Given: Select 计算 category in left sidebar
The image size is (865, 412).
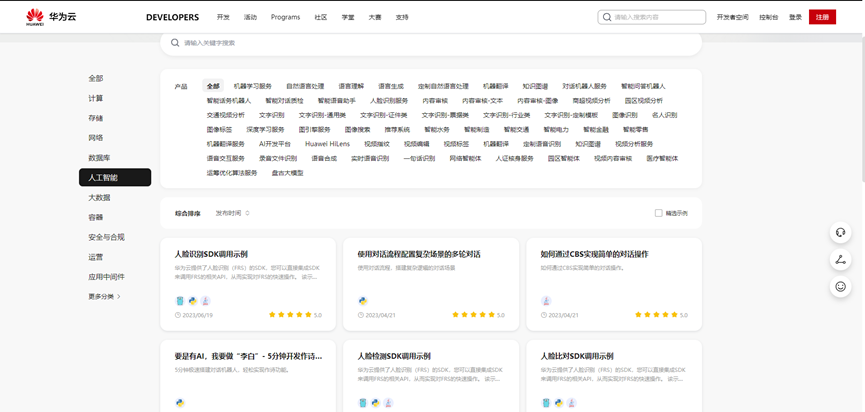Looking at the screenshot, I should click(95, 98).
